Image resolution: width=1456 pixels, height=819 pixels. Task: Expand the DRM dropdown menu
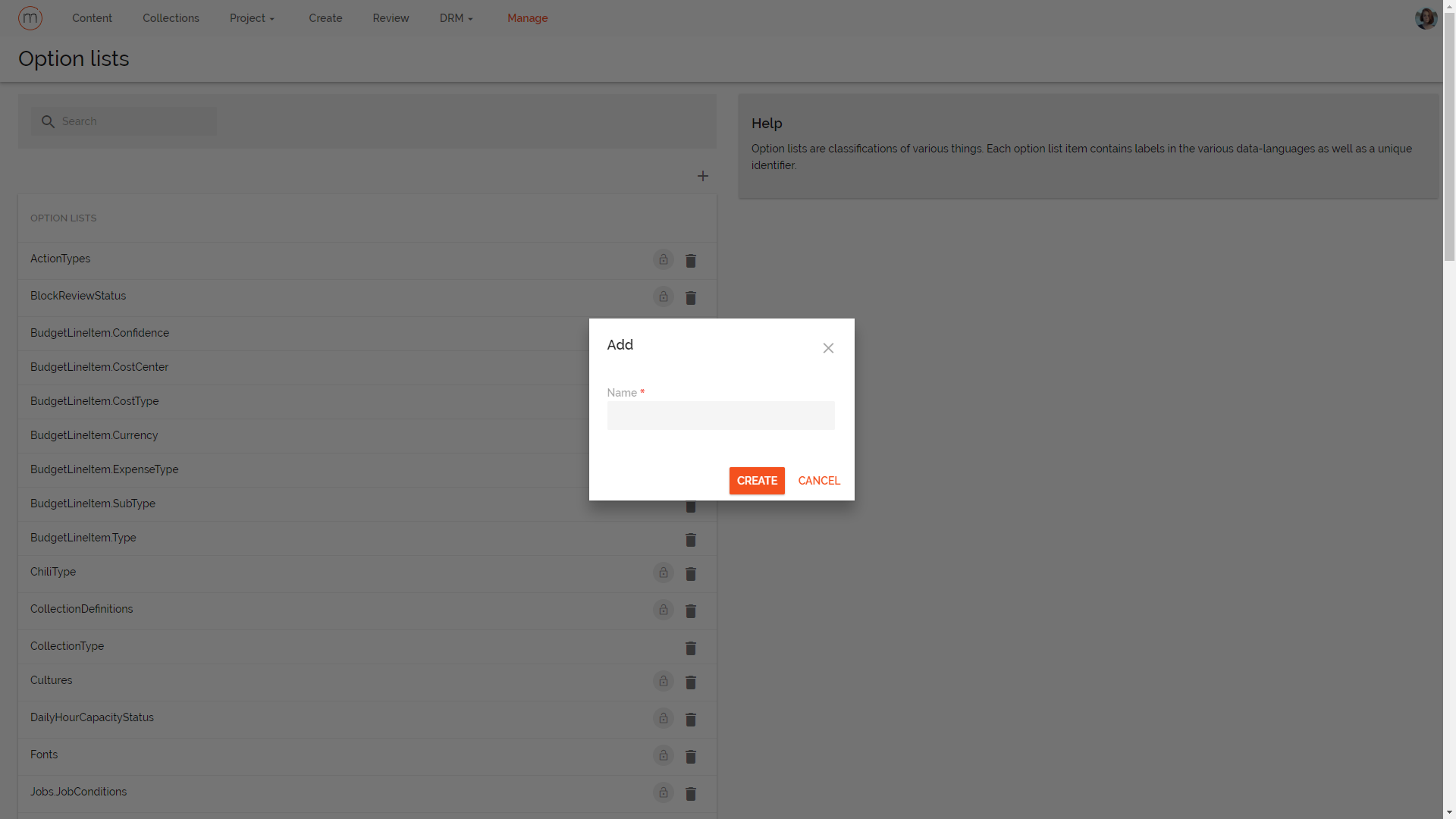coord(456,18)
